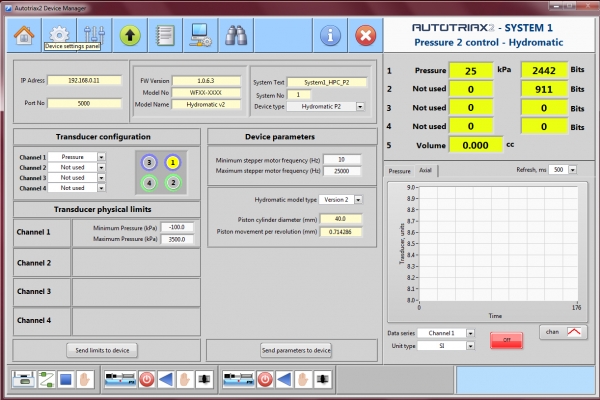Click Piston cylinder diameter field
Image resolution: width=600 pixels, height=400 pixels.
point(341,219)
